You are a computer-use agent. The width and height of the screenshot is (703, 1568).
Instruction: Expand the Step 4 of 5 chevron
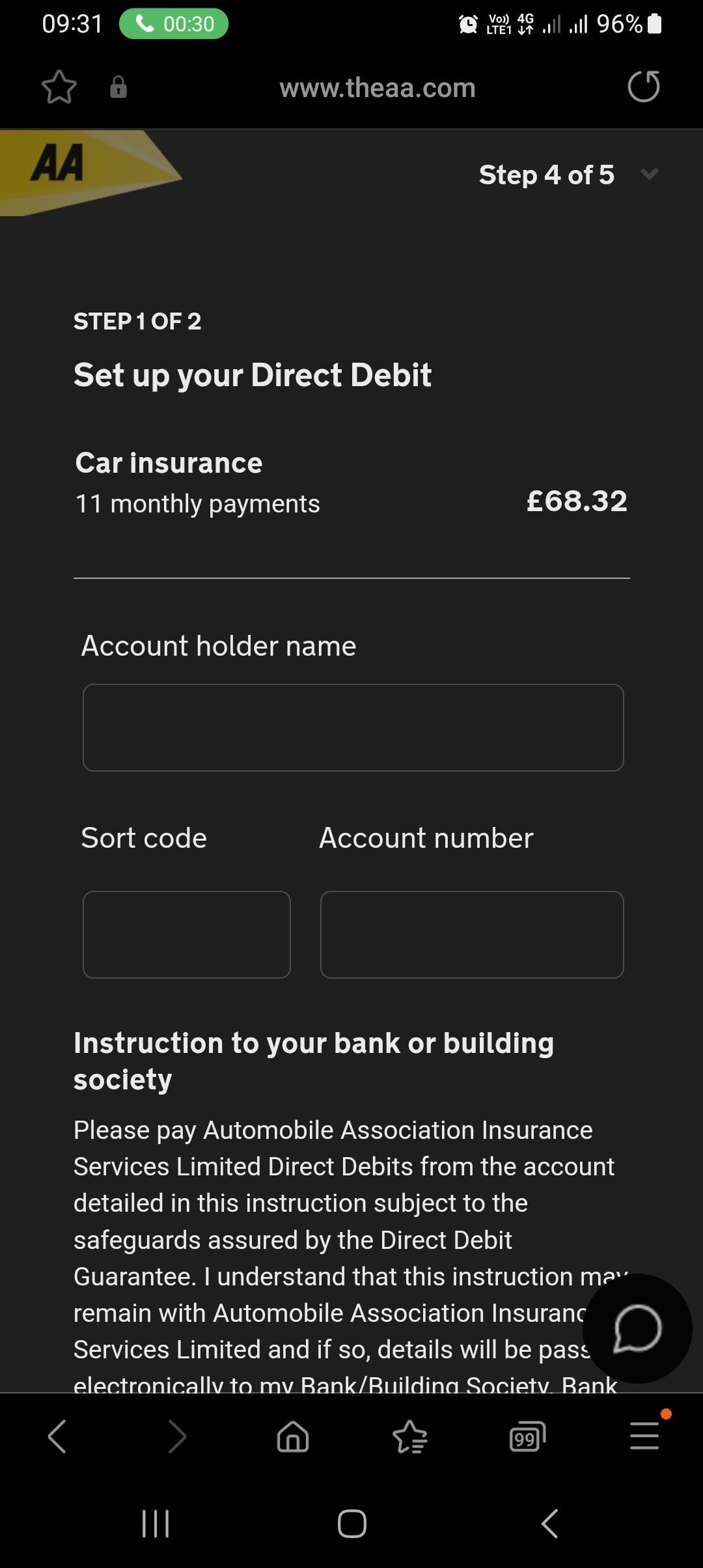tap(650, 174)
